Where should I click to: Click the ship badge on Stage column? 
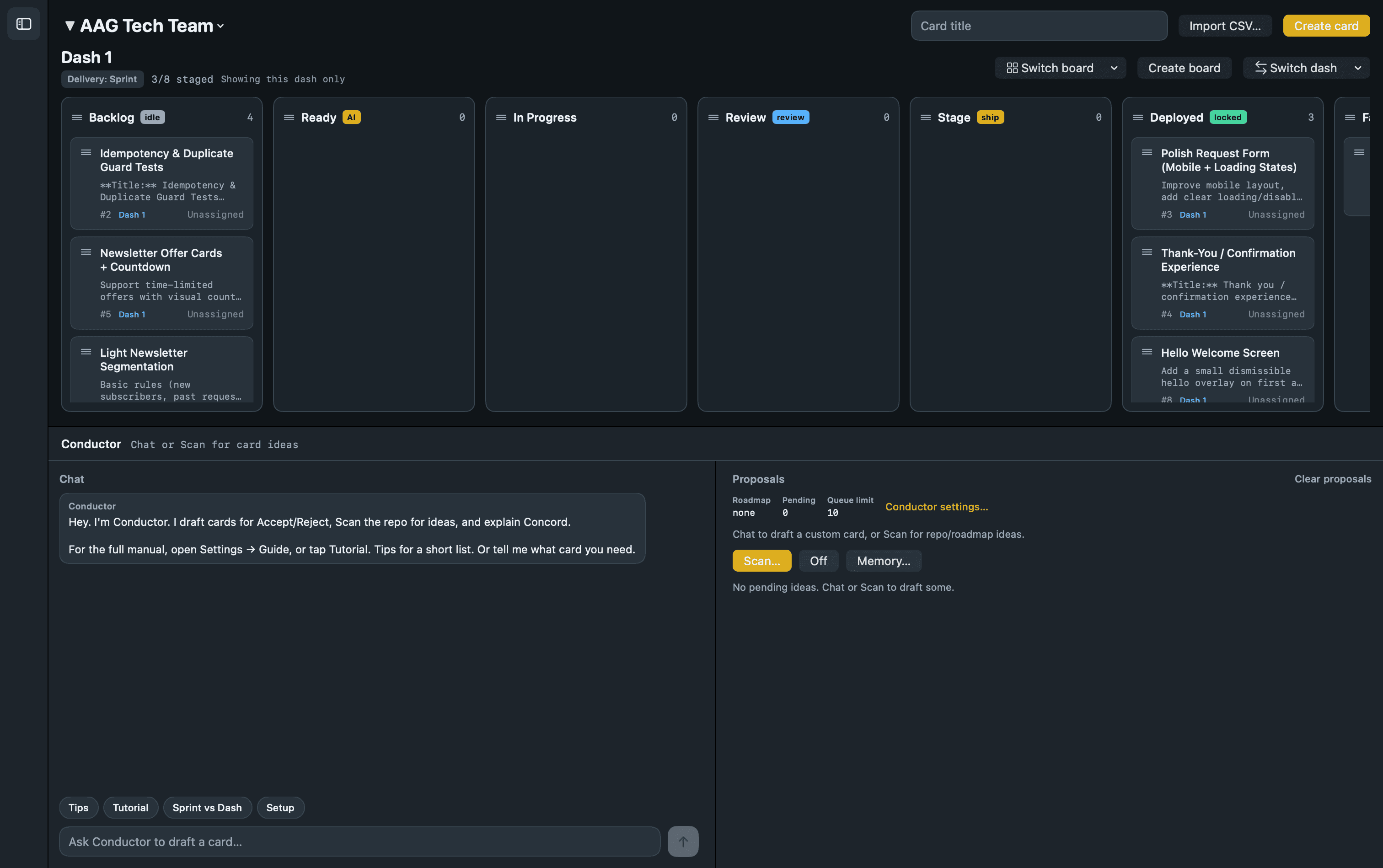(x=990, y=118)
